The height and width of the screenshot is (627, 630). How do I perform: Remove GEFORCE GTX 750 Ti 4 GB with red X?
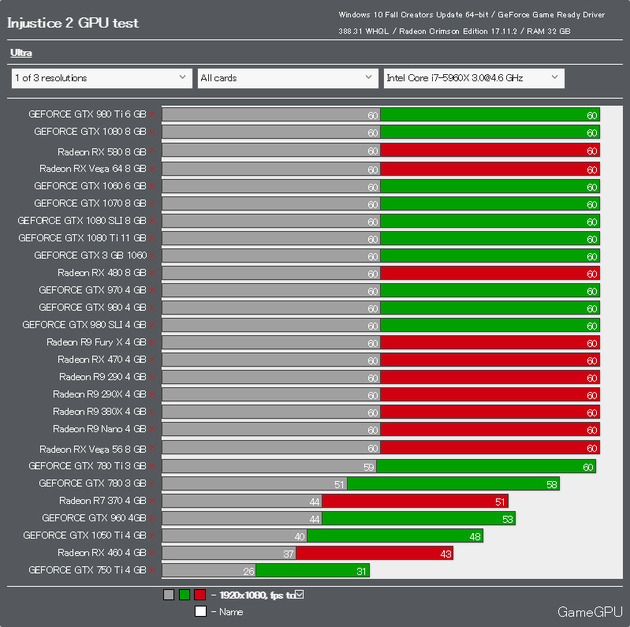152,570
